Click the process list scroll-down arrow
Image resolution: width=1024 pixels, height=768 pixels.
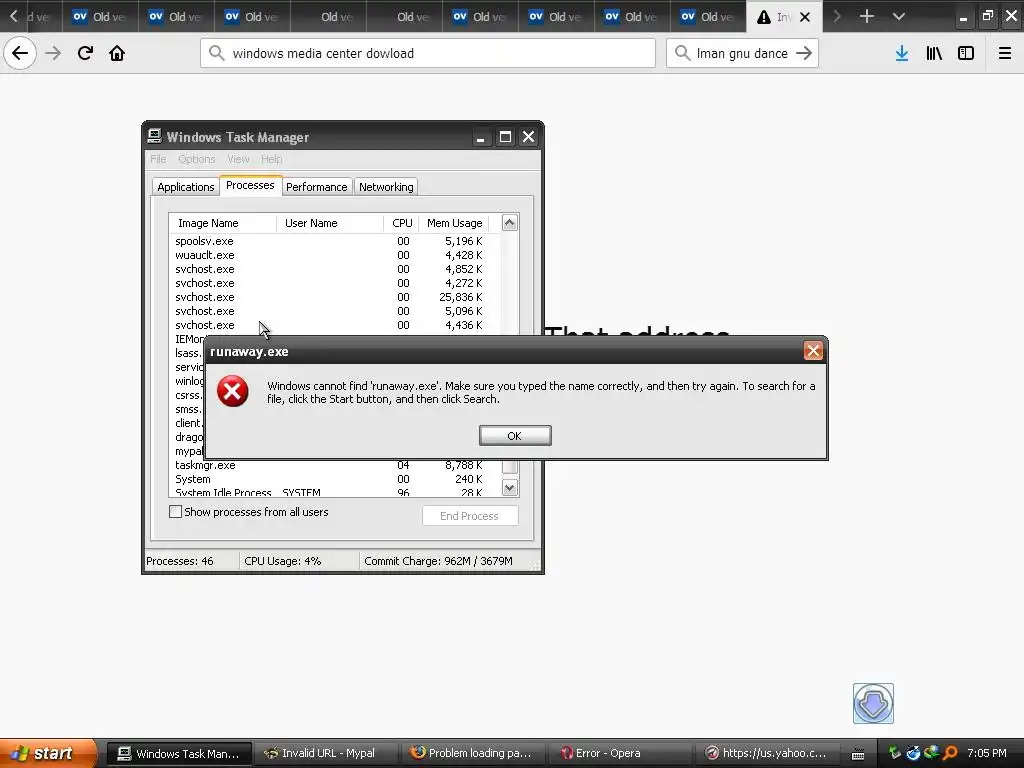509,487
